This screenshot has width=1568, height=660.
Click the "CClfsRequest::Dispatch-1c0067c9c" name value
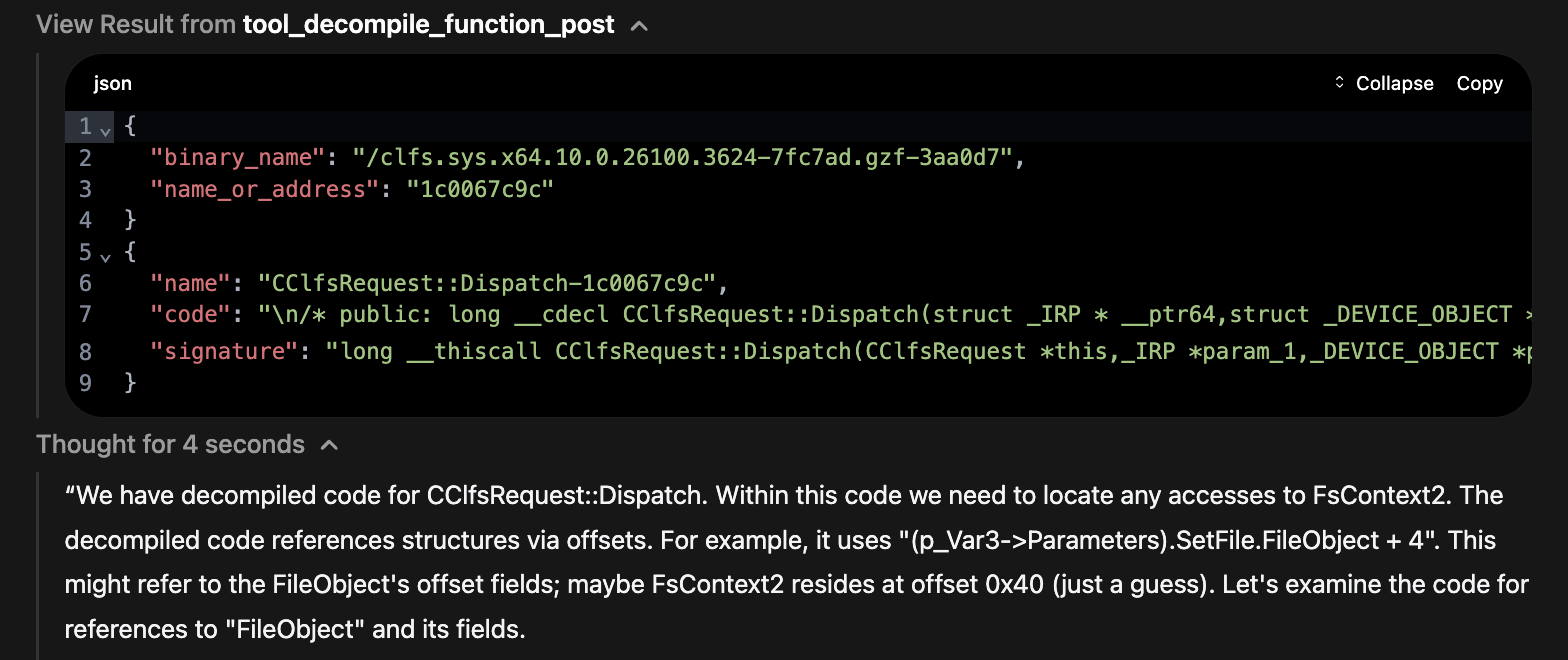[x=488, y=283]
